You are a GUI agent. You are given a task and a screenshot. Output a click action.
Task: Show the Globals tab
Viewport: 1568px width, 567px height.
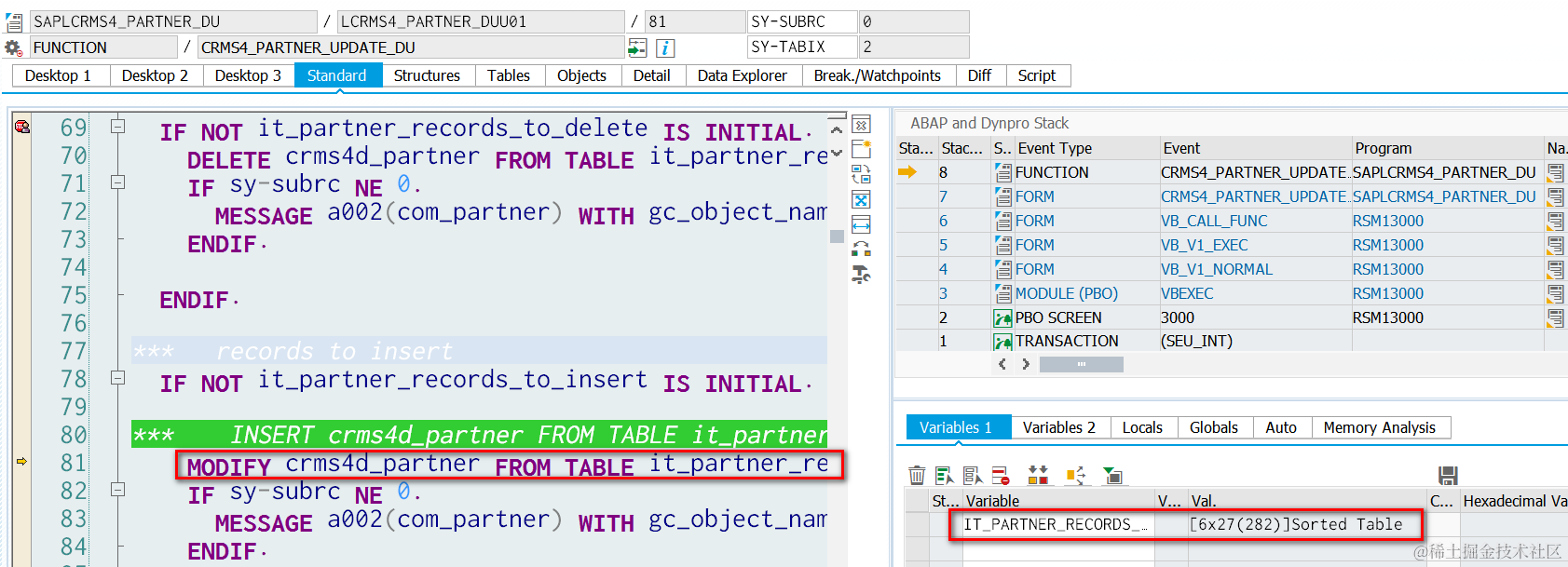point(1214,427)
